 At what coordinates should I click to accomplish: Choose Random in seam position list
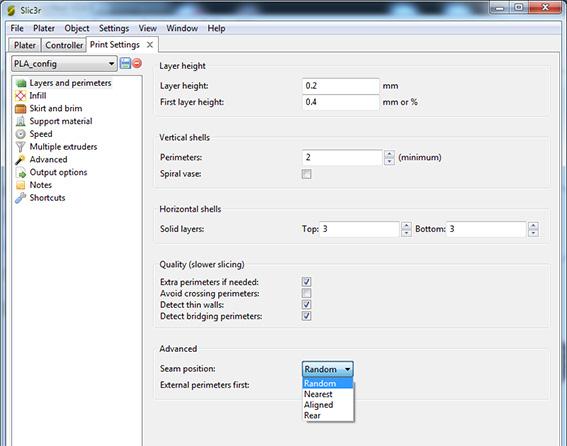coord(327,383)
